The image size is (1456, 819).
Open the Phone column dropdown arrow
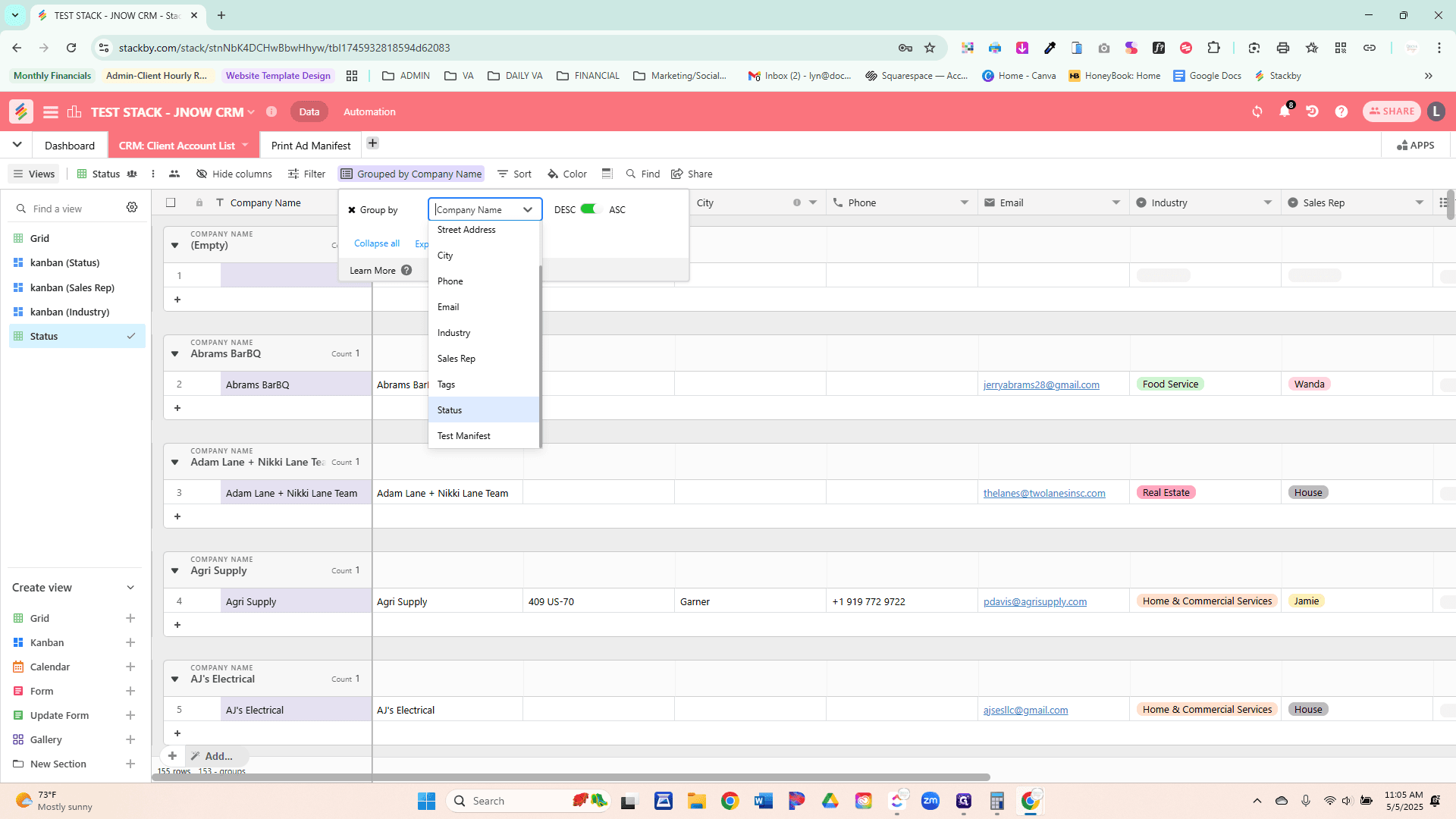pos(965,202)
